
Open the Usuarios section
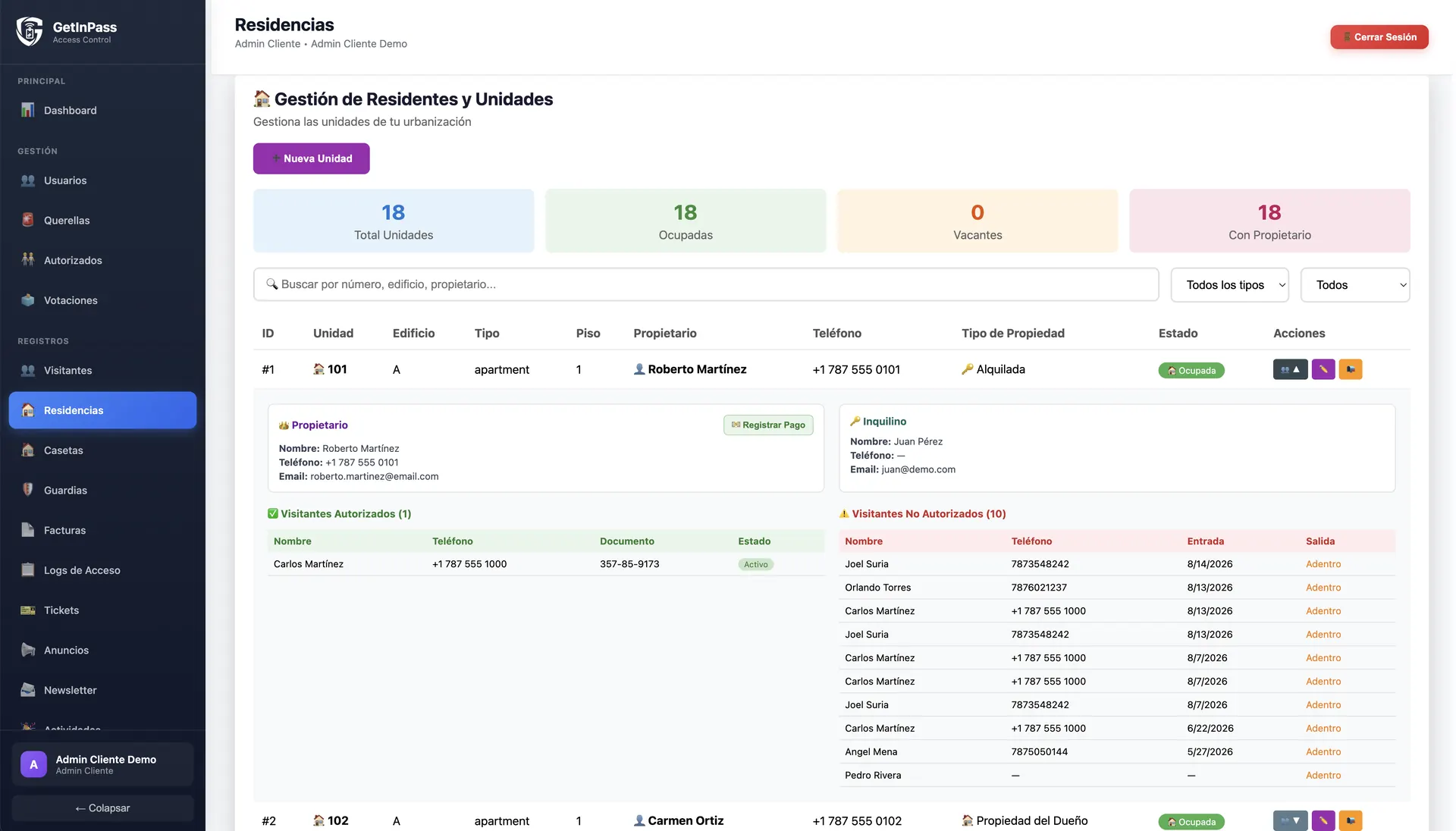pyautogui.click(x=102, y=180)
